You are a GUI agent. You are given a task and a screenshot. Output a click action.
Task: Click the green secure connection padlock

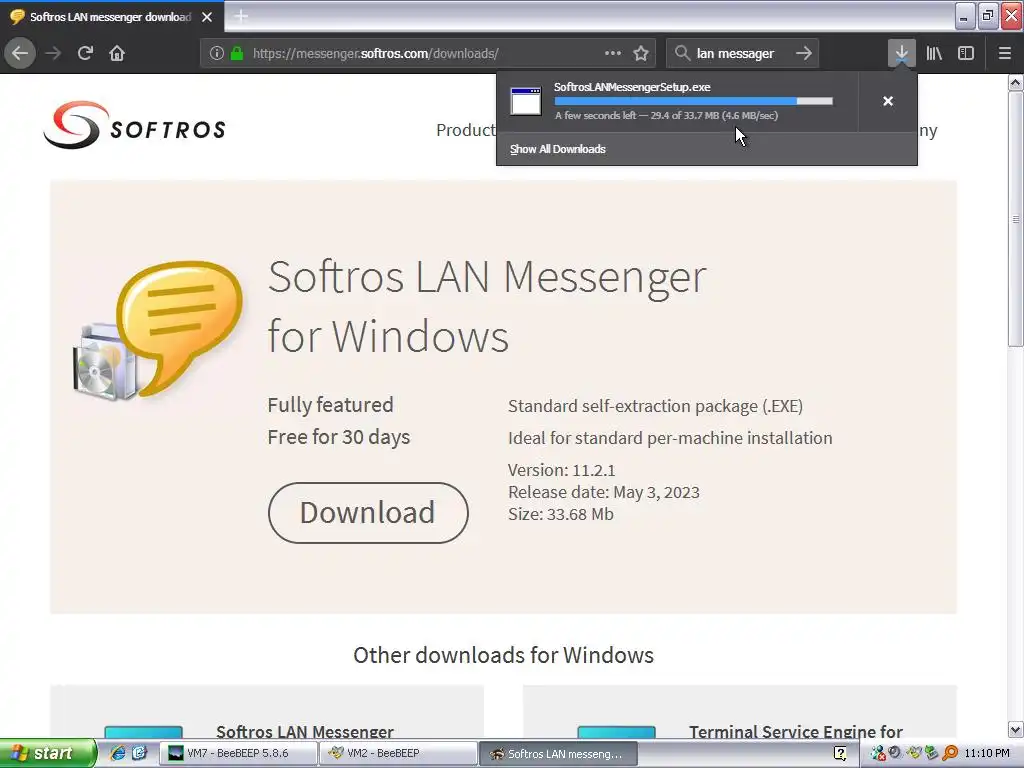tap(237, 54)
